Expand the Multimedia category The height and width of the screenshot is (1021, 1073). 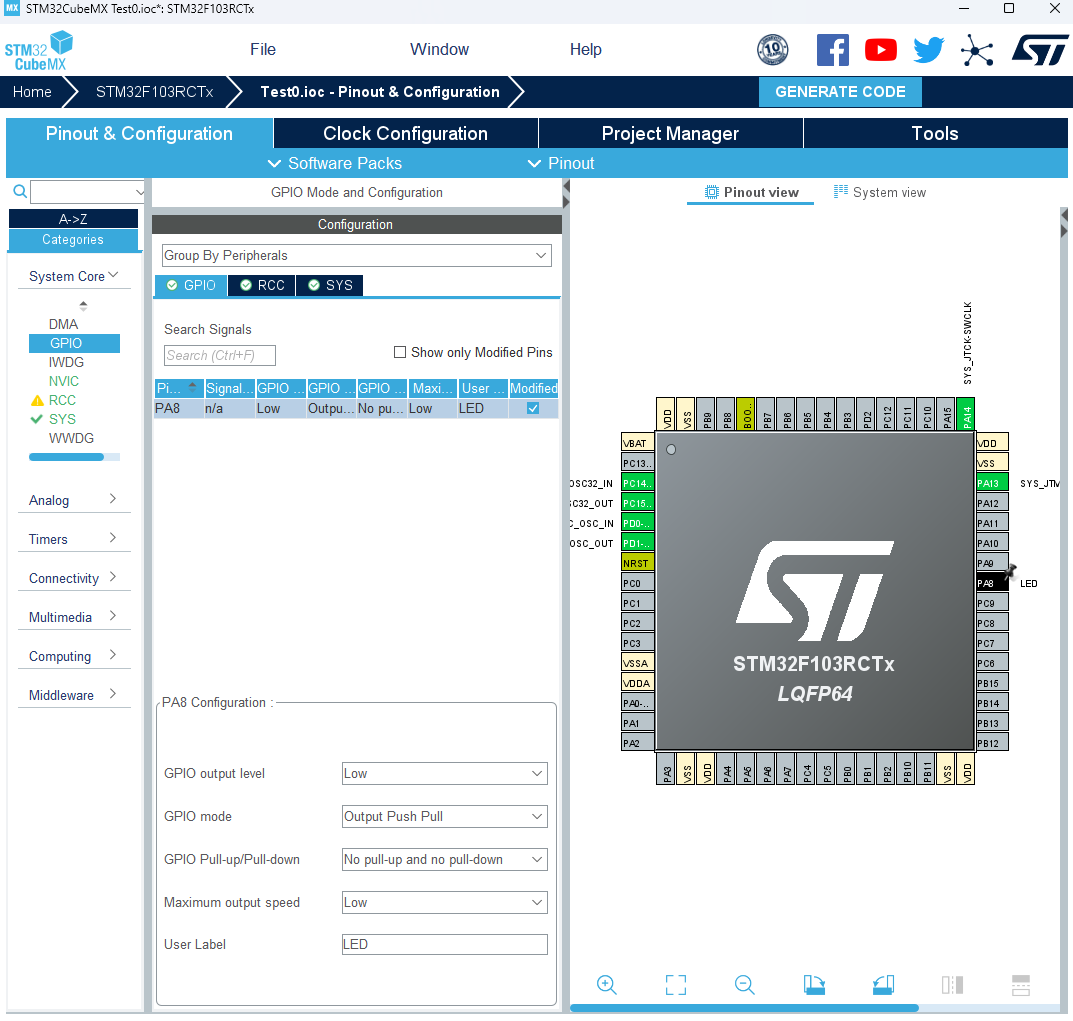pyautogui.click(x=74, y=617)
